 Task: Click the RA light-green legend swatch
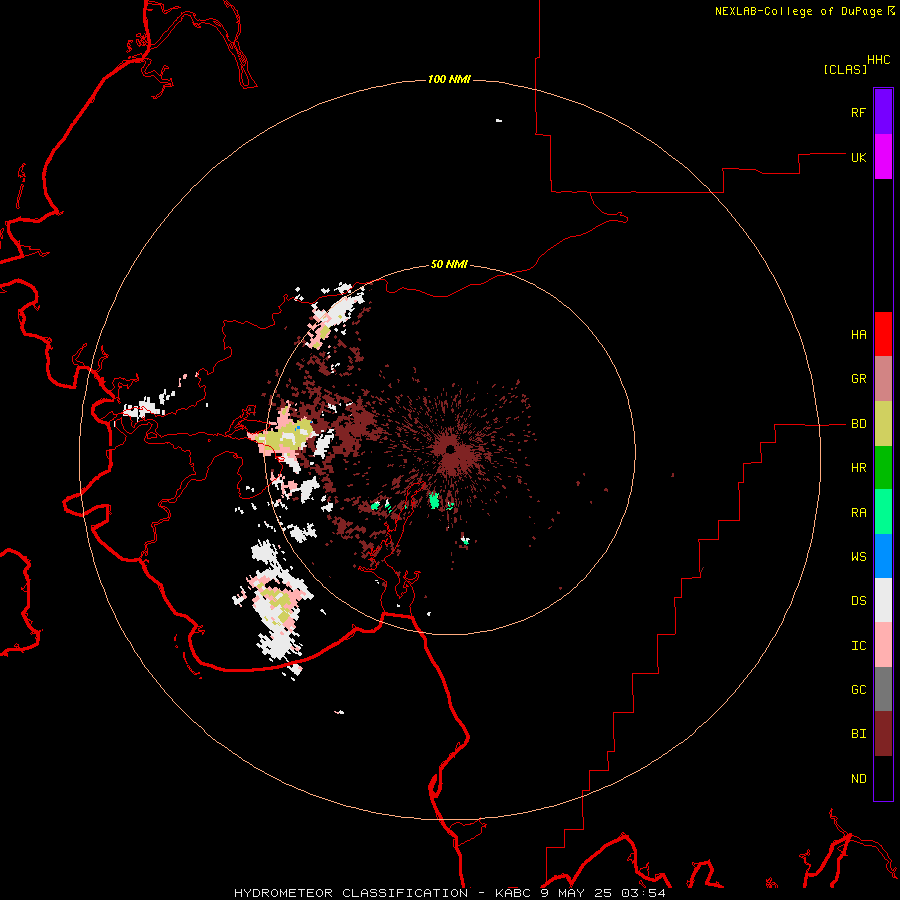883,511
